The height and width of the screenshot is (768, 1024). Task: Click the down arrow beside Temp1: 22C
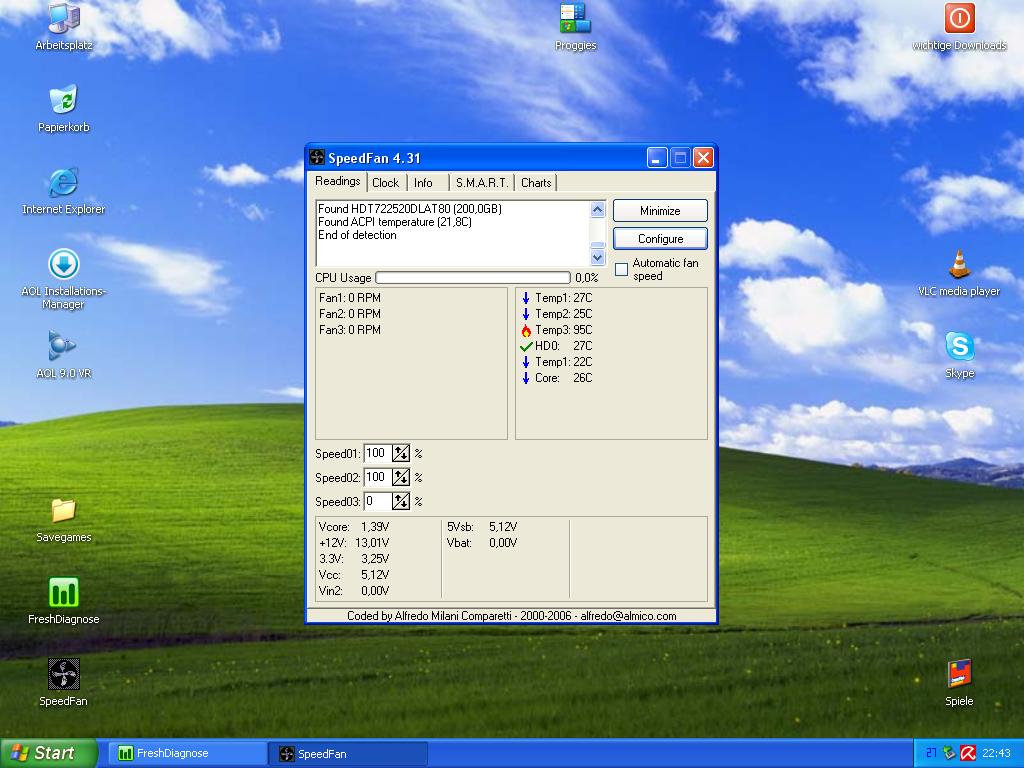(526, 362)
